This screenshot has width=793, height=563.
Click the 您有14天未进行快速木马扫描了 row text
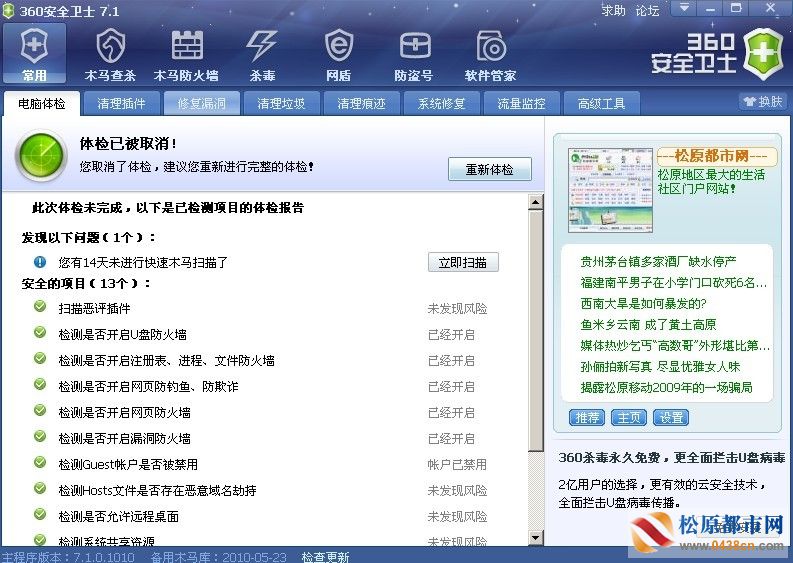click(143, 262)
